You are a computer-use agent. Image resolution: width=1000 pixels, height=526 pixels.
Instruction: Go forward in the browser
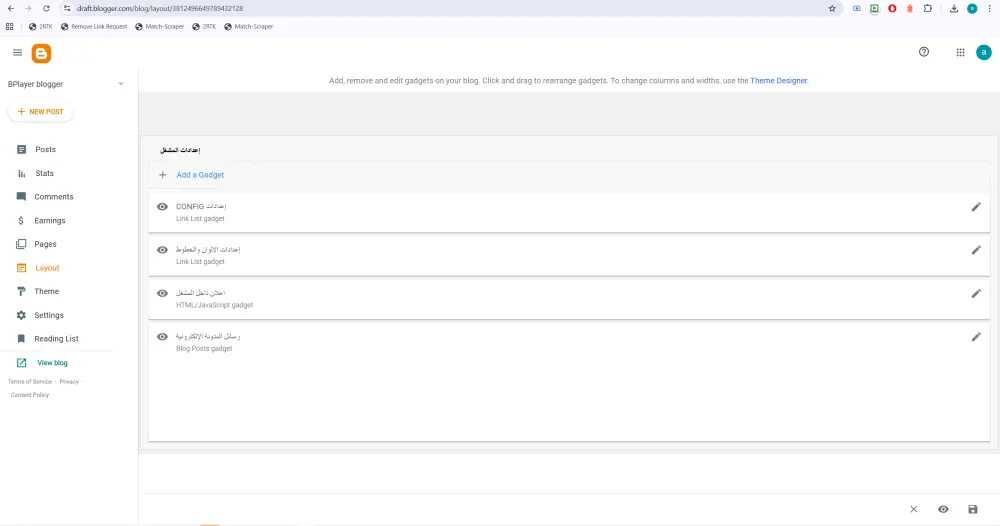(x=28, y=8)
